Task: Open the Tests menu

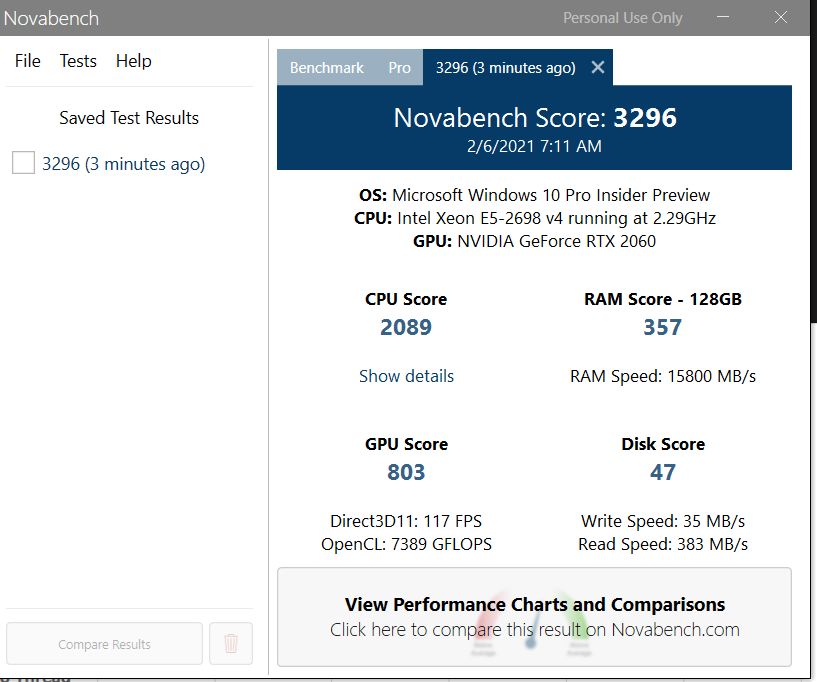Action: point(78,61)
